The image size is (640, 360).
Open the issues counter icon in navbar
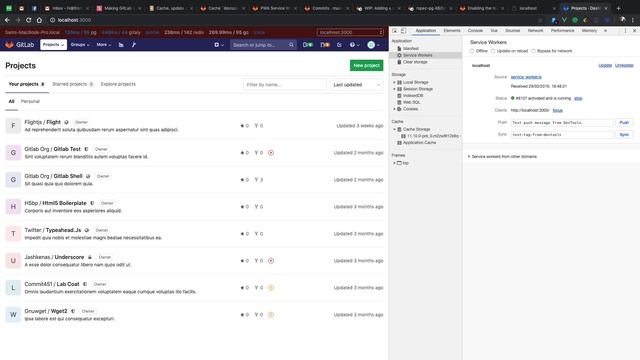pyautogui.click(x=308, y=45)
